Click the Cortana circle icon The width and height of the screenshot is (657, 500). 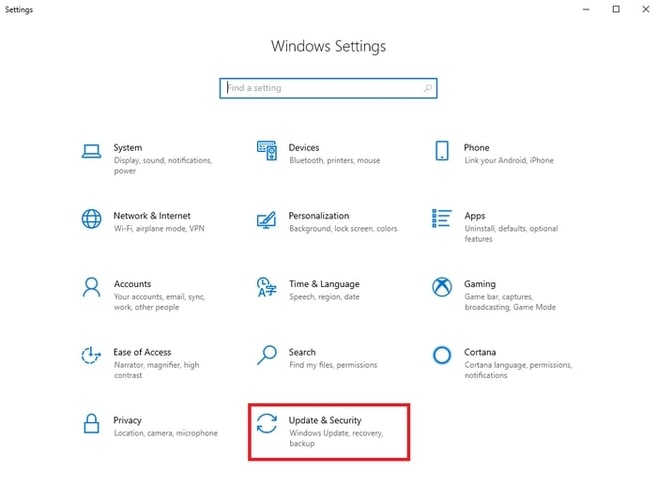pos(442,355)
